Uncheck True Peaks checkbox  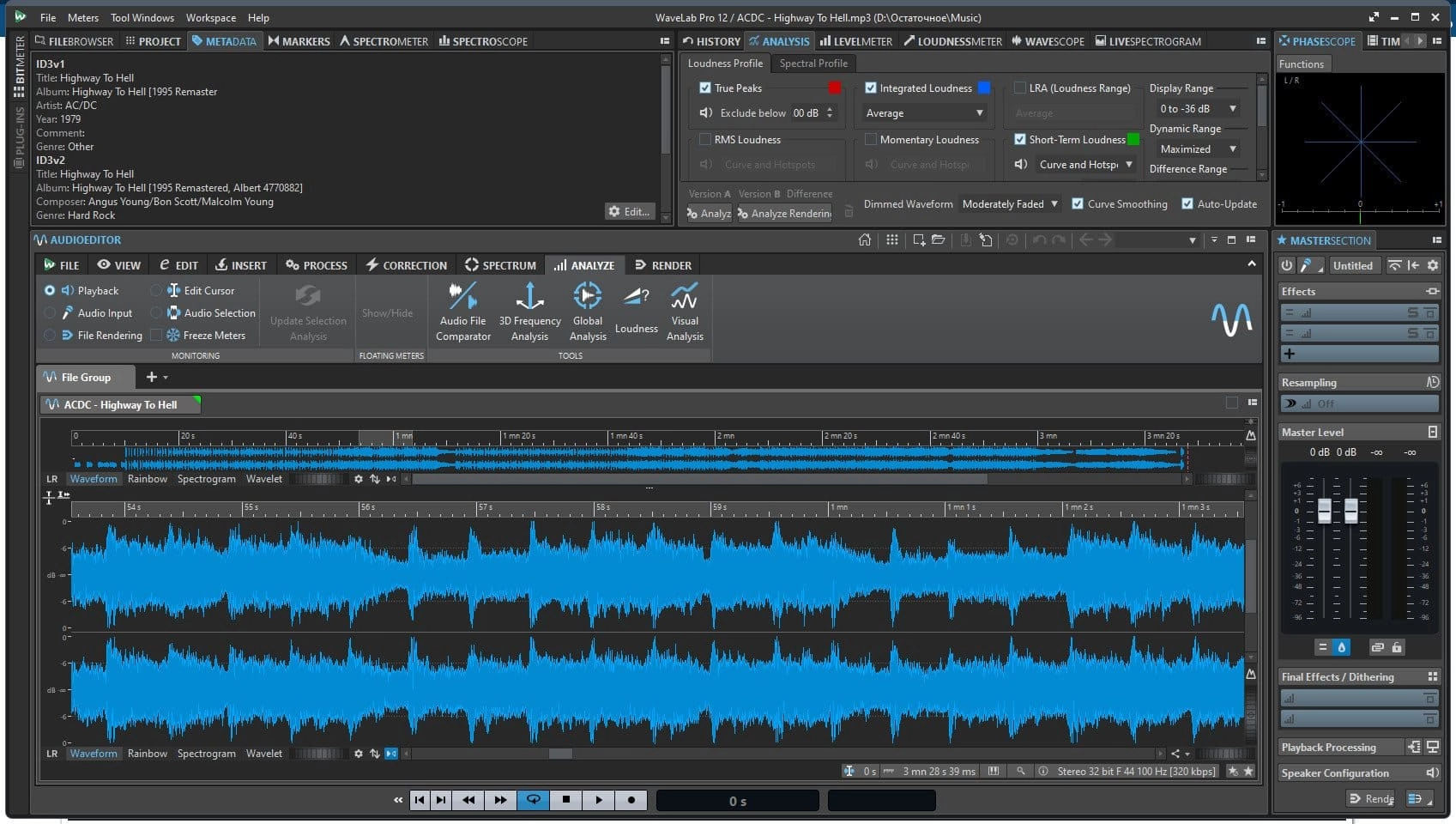tap(705, 88)
